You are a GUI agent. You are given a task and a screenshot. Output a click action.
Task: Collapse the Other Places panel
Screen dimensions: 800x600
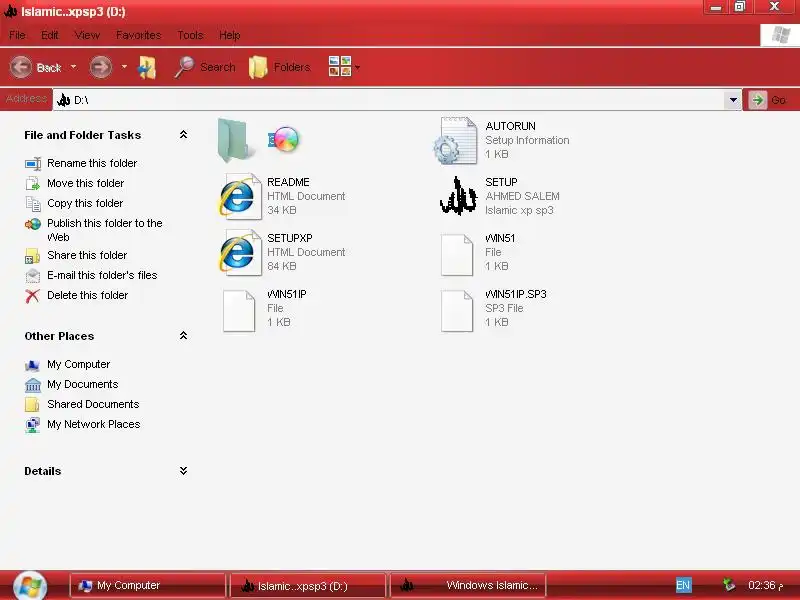click(x=183, y=336)
